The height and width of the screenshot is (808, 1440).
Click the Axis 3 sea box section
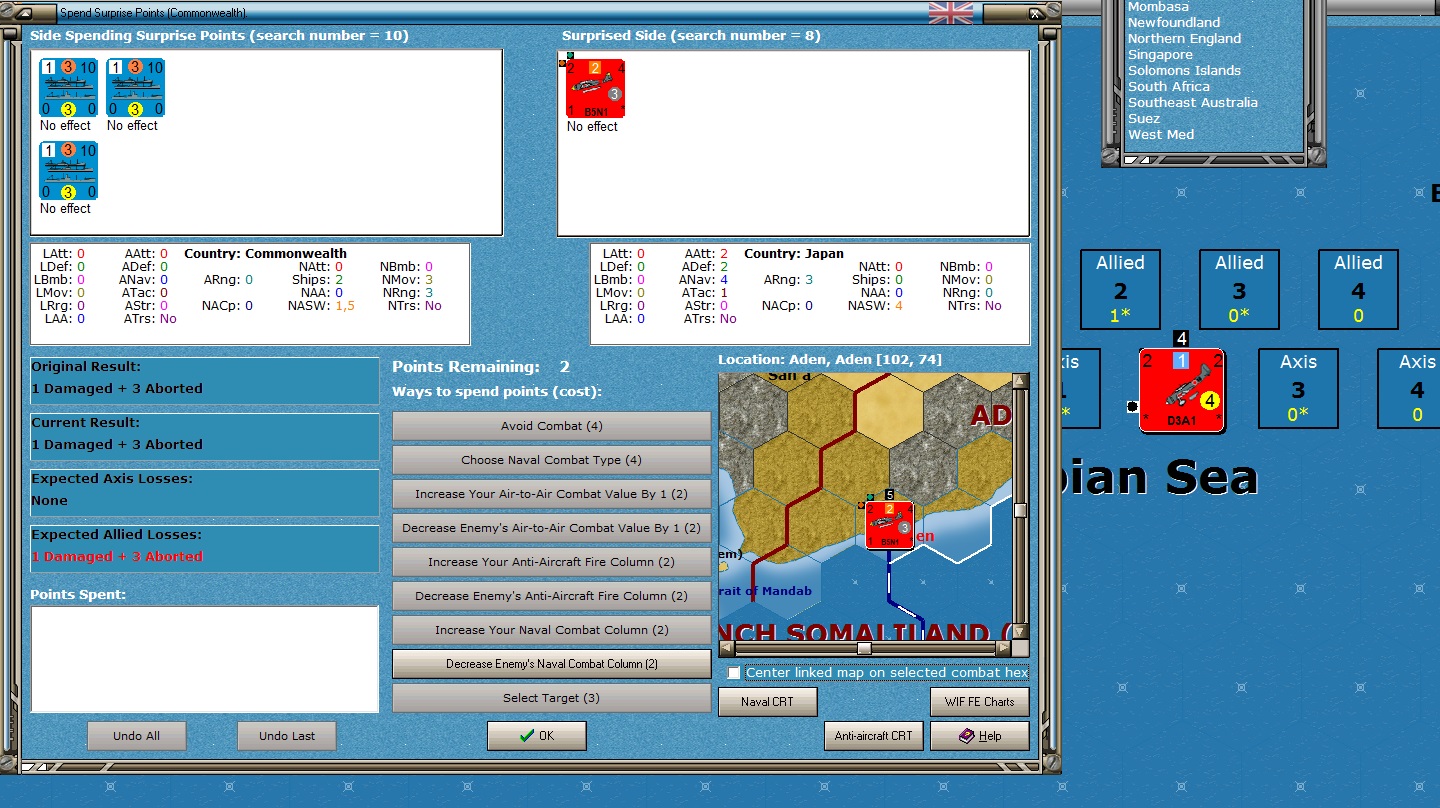tap(1298, 388)
